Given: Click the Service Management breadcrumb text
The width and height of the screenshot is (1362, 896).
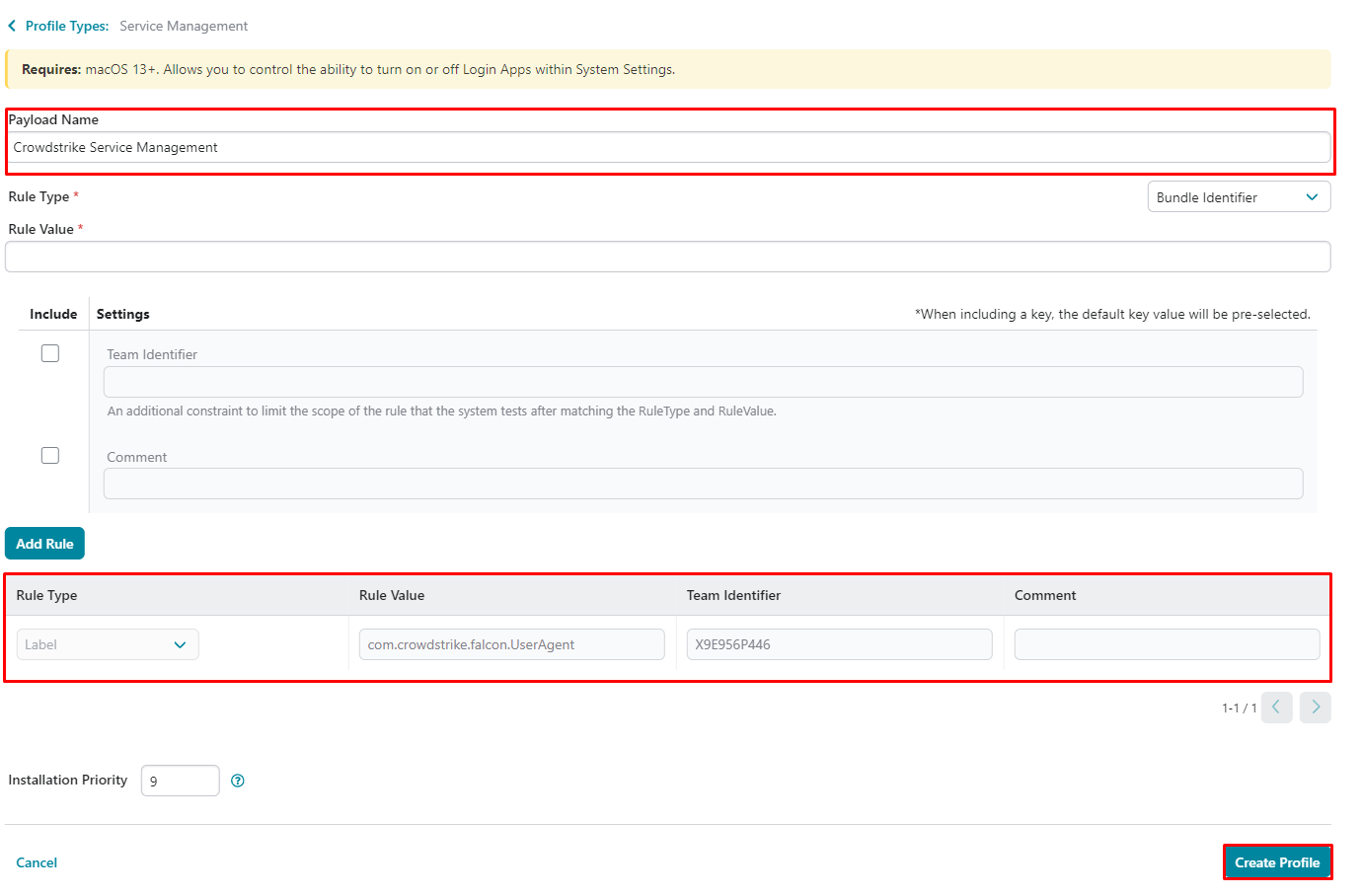Looking at the screenshot, I should point(184,27).
